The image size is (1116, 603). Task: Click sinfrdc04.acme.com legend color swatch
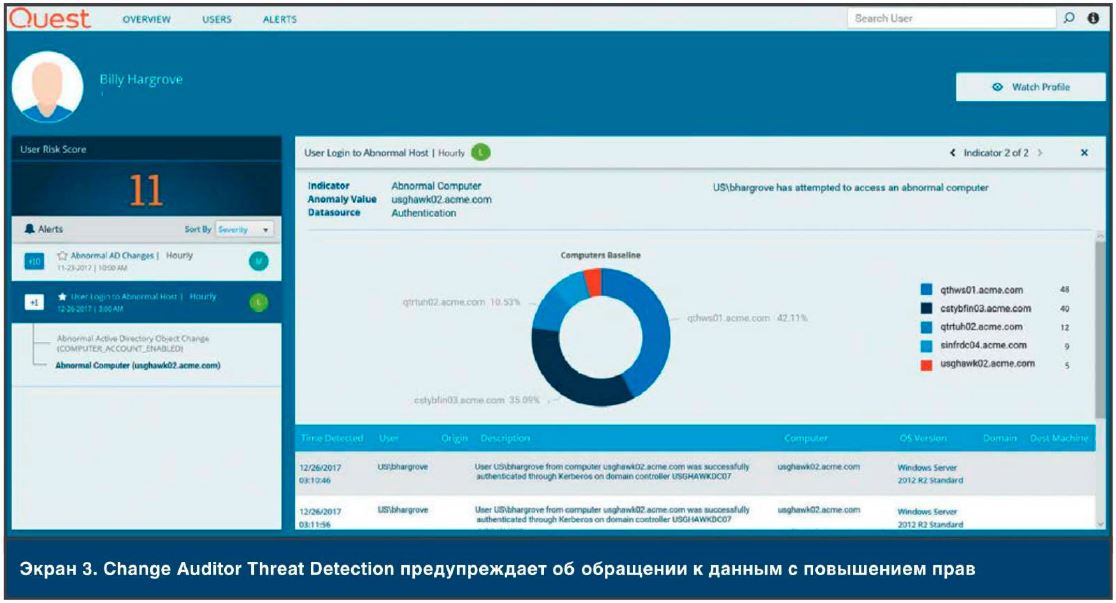(x=926, y=346)
